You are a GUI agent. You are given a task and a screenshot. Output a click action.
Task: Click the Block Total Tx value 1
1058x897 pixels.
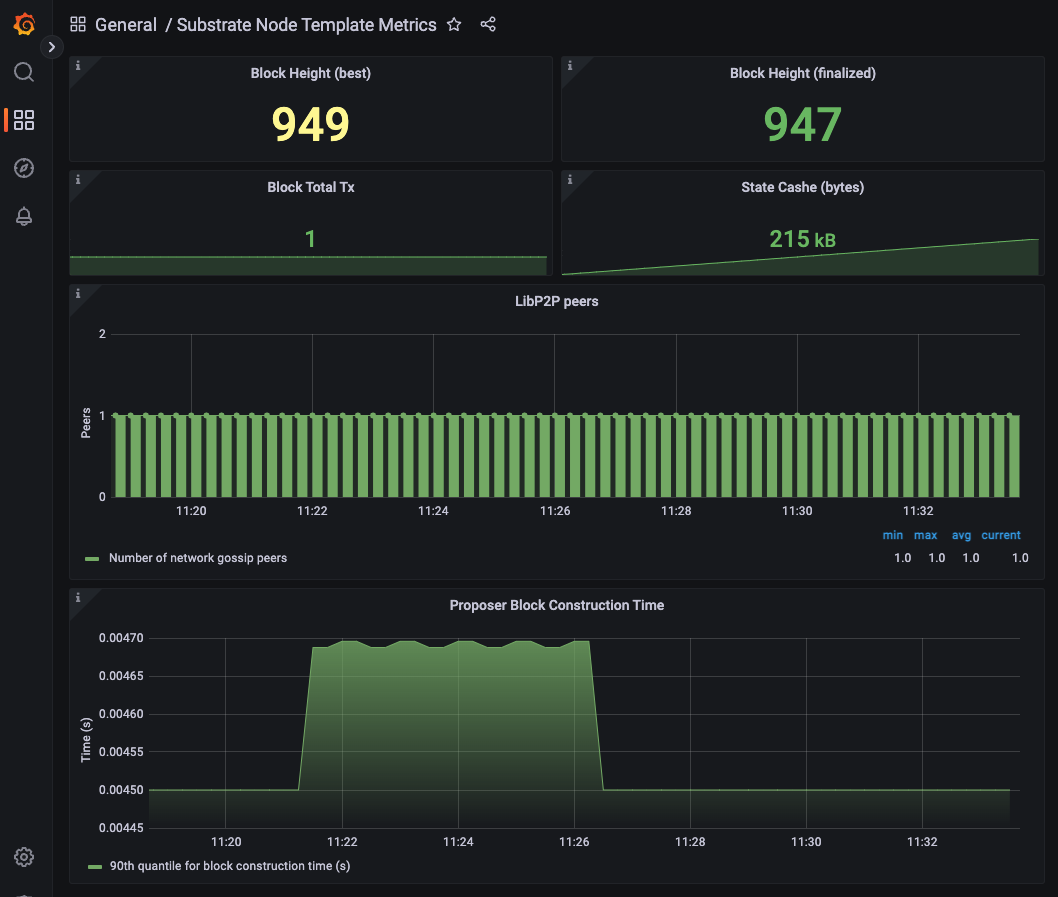point(310,239)
